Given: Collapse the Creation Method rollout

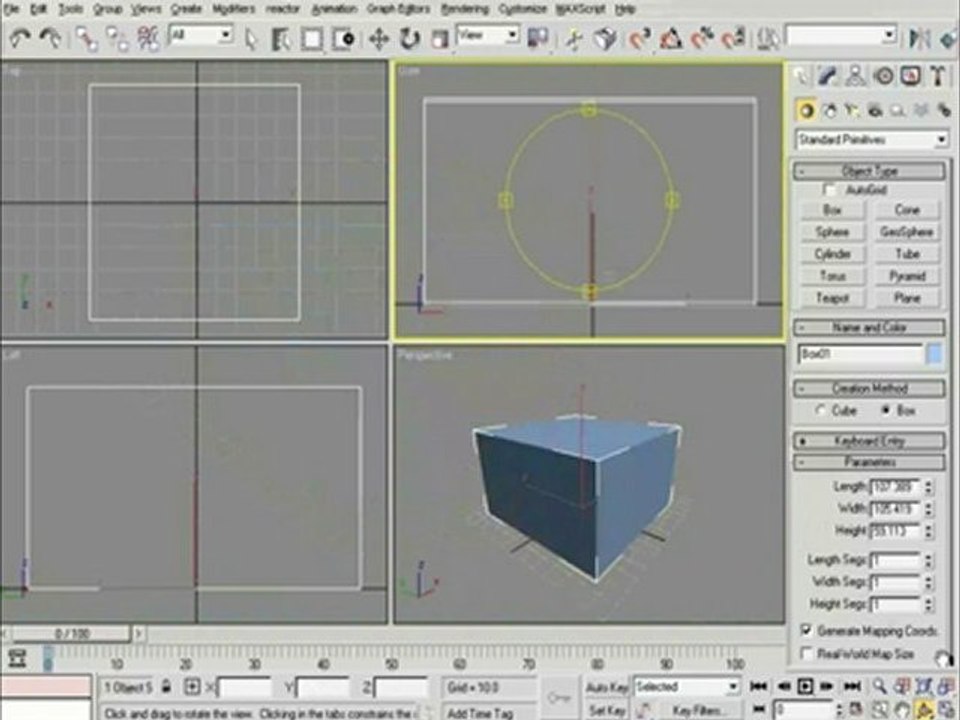Looking at the screenshot, I should 869,388.
